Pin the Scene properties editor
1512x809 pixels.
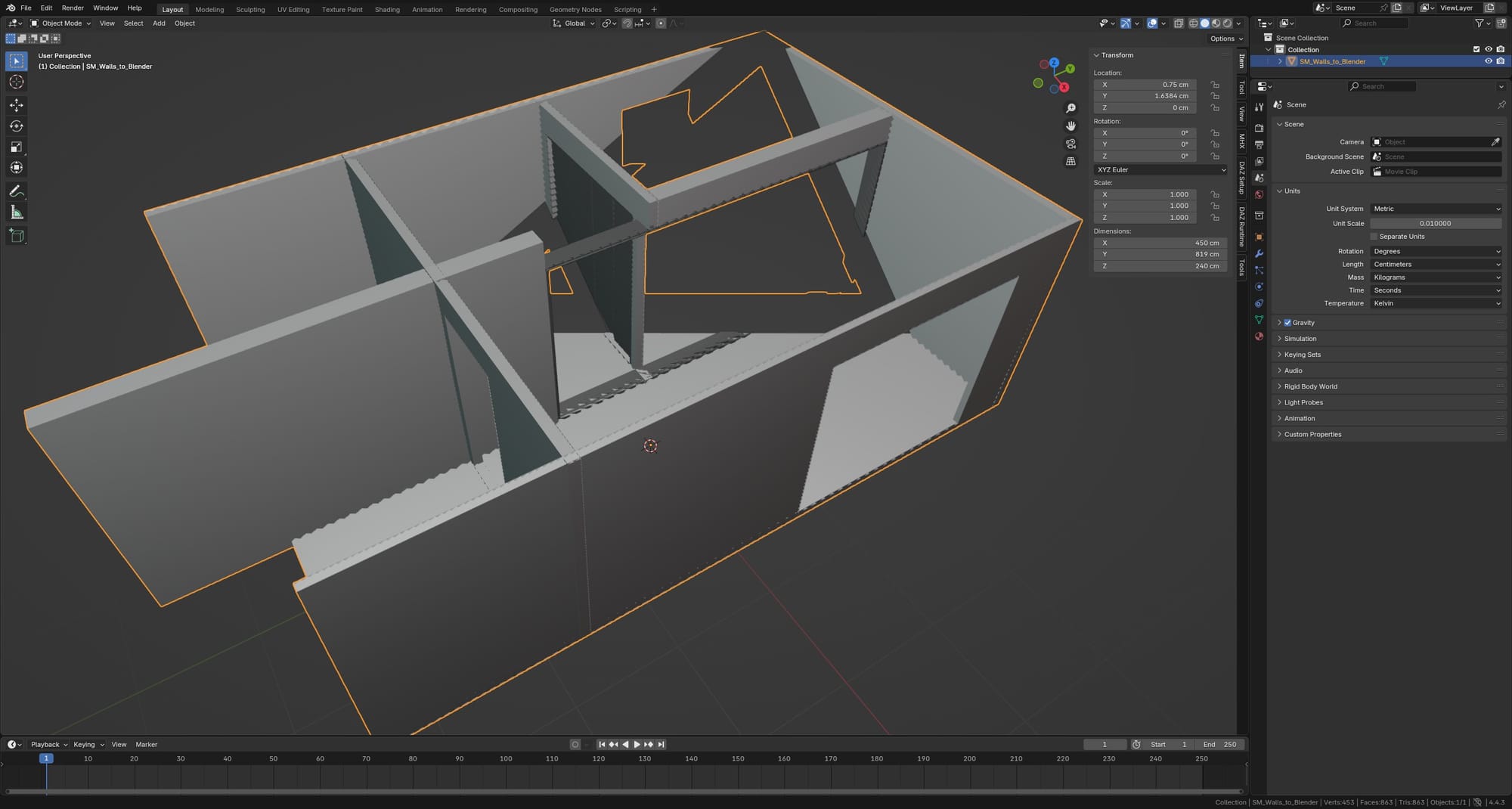pyautogui.click(x=1501, y=104)
